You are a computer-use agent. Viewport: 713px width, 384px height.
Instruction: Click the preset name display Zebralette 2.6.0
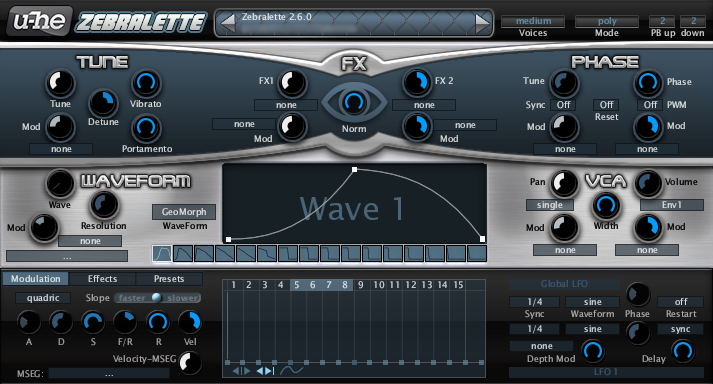[x=276, y=17]
